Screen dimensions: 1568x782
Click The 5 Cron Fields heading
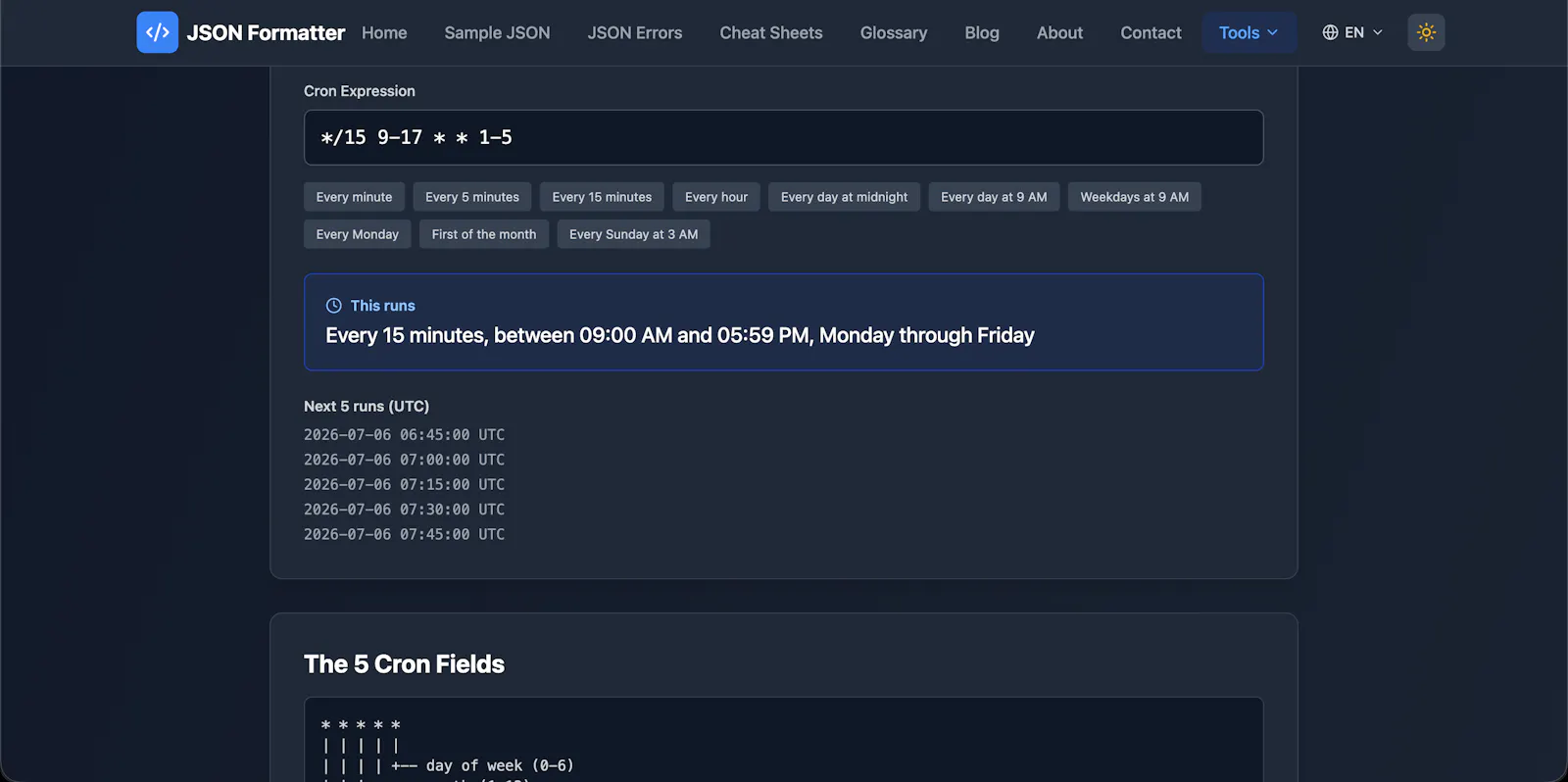404,663
